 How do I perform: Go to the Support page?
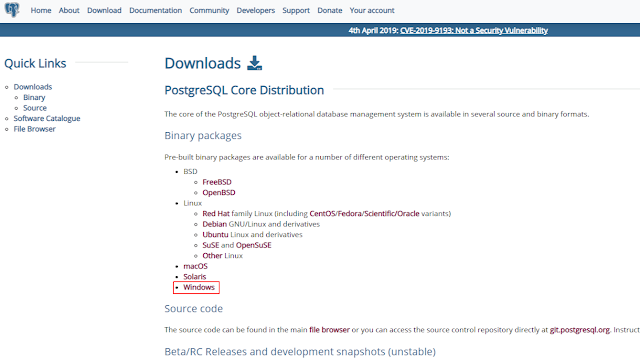pyautogui.click(x=296, y=10)
